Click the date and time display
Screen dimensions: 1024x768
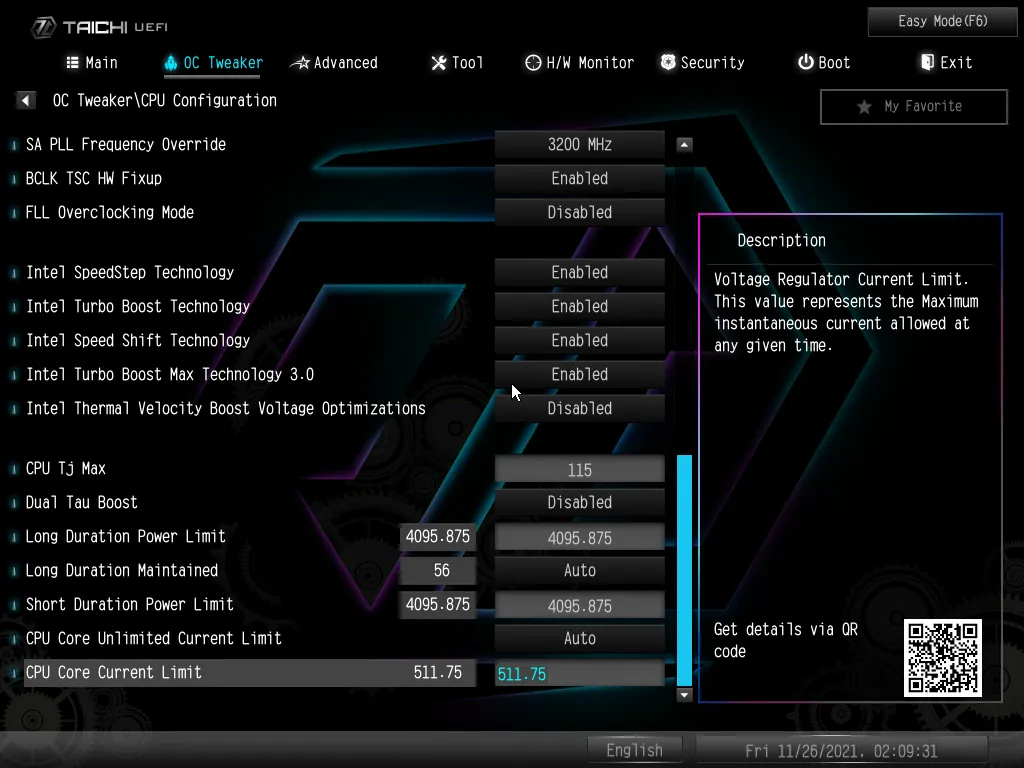coord(841,751)
